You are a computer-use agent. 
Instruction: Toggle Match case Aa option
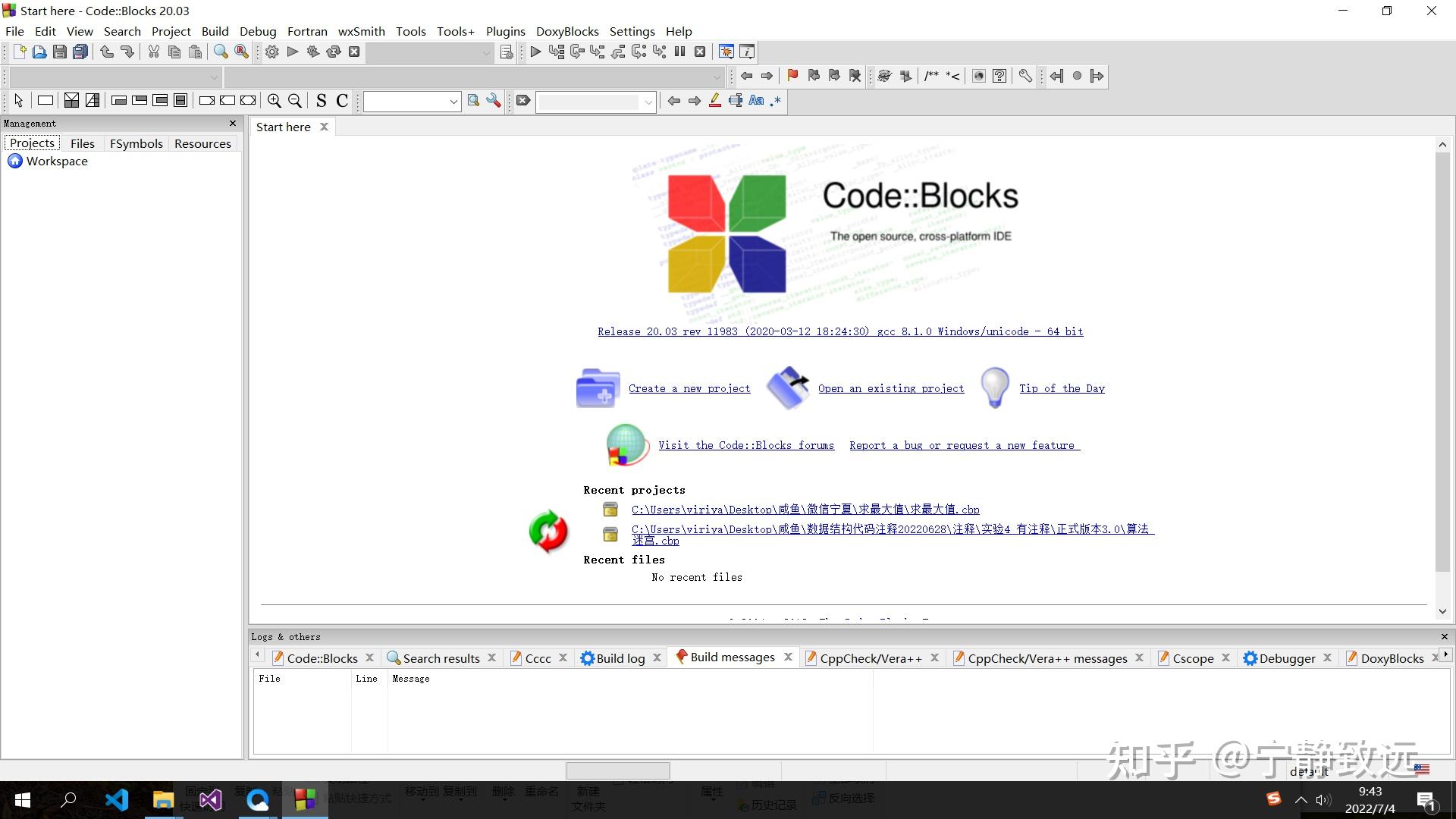[x=756, y=100]
